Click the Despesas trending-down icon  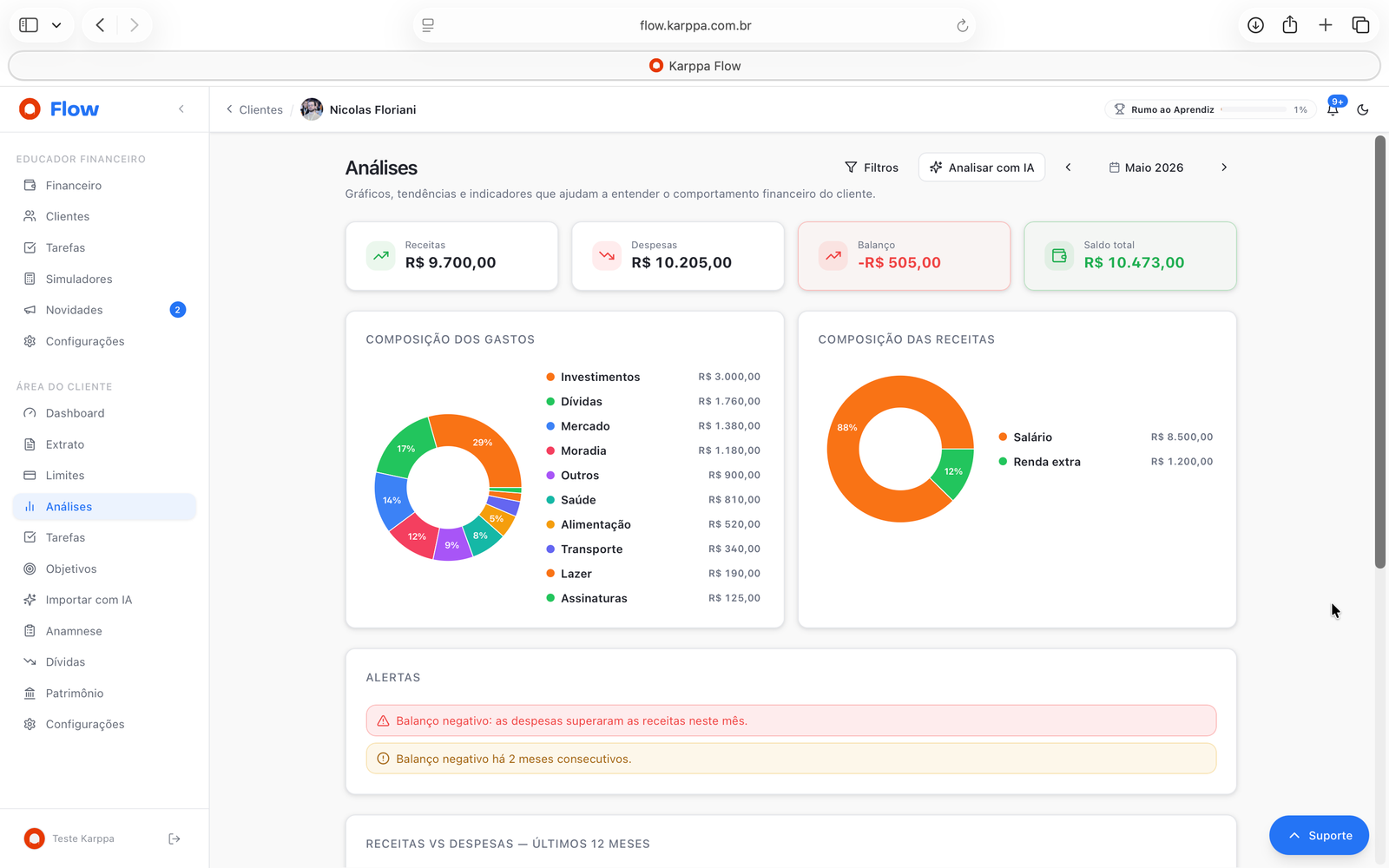(x=607, y=256)
